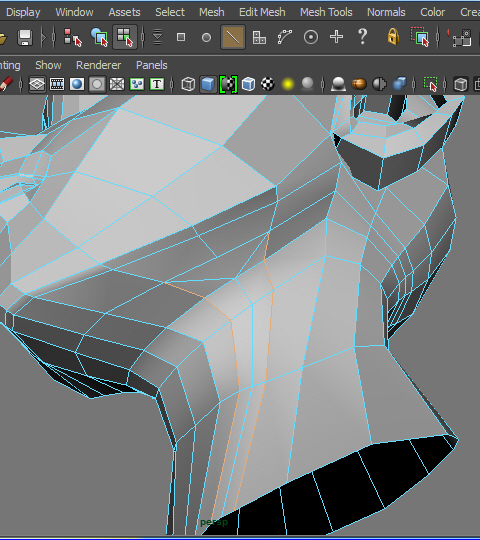Viewport: 480px width, 540px height.
Task: Toggle the safe action icon
Action: click(x=137, y=84)
